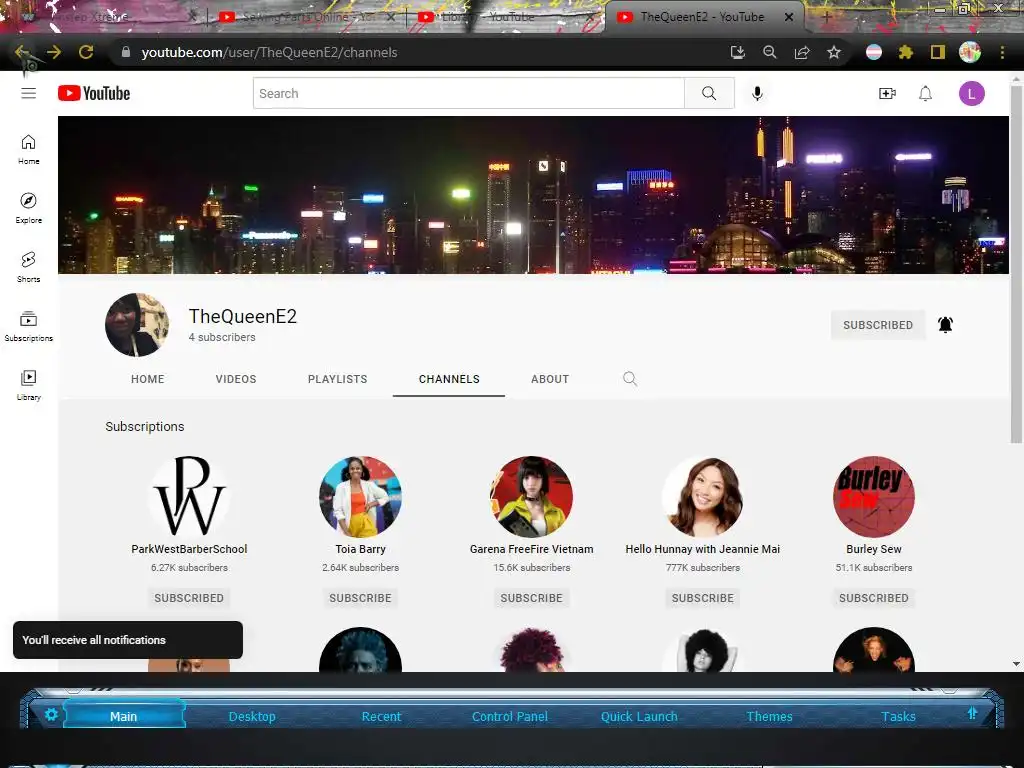Select the CHANNELS tab
Screen dimensions: 1024x768
(x=449, y=379)
